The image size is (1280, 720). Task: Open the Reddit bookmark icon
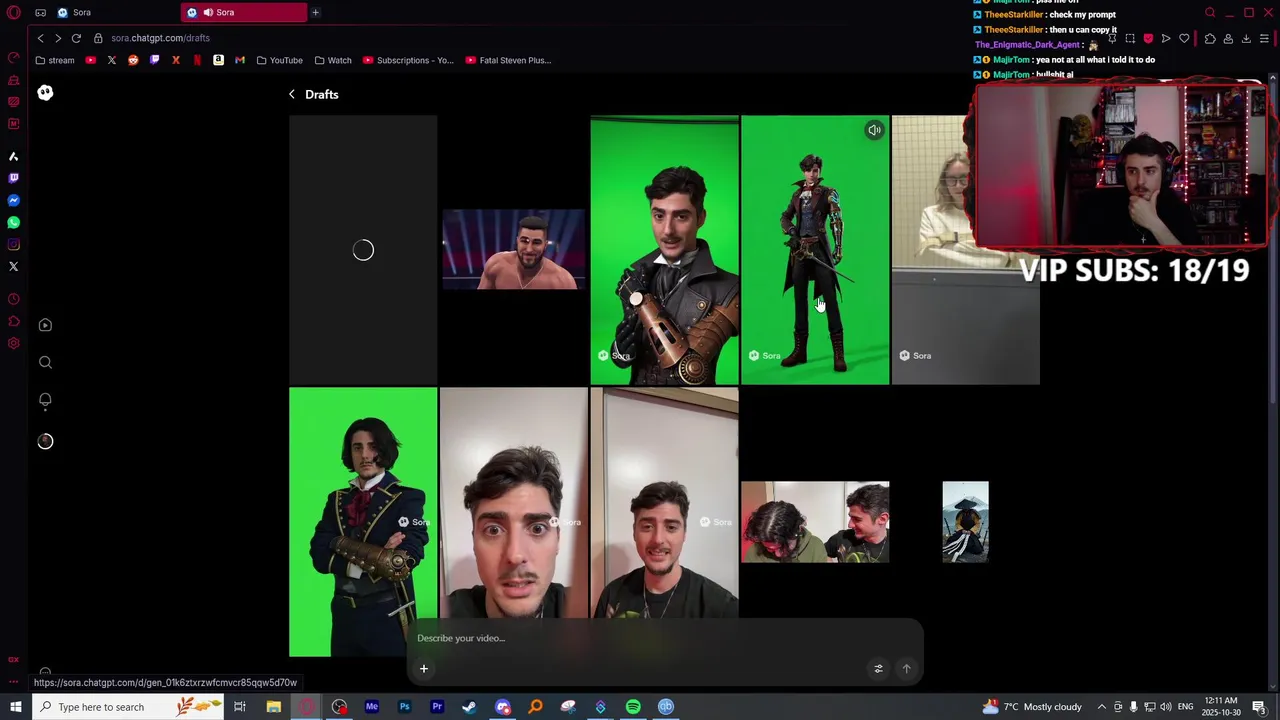133,60
